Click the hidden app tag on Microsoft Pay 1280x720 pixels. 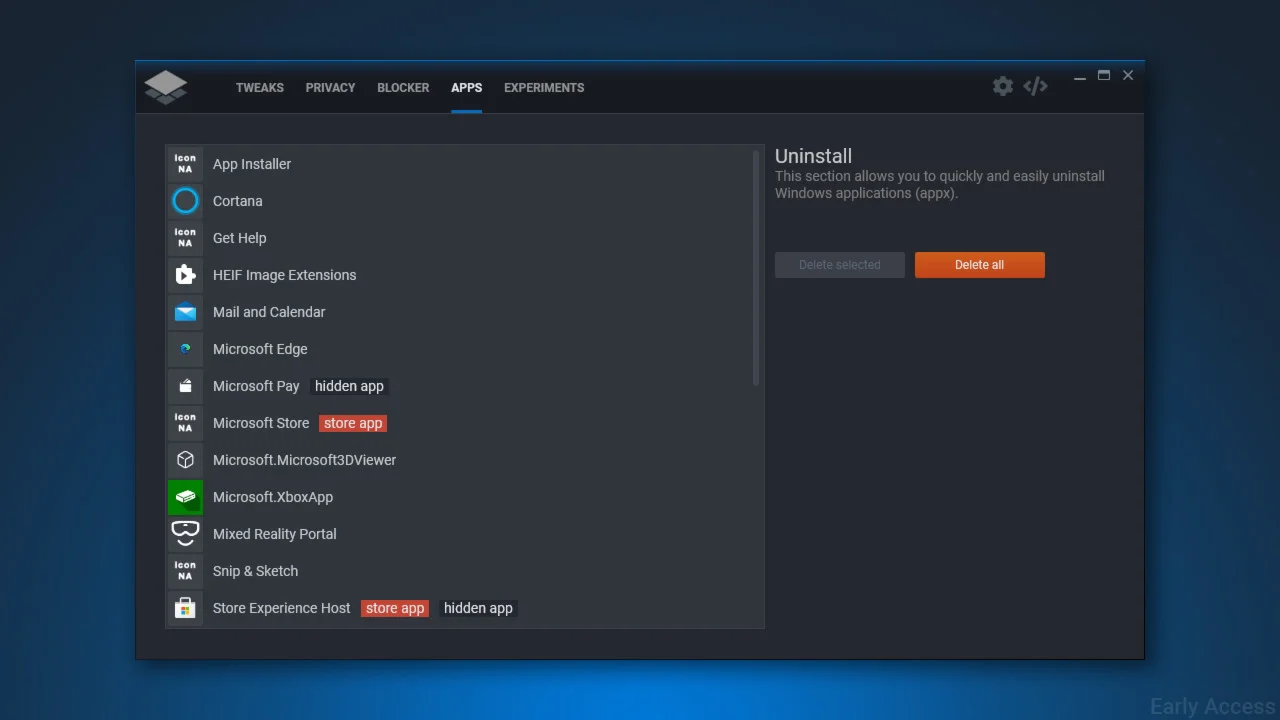[x=349, y=386]
